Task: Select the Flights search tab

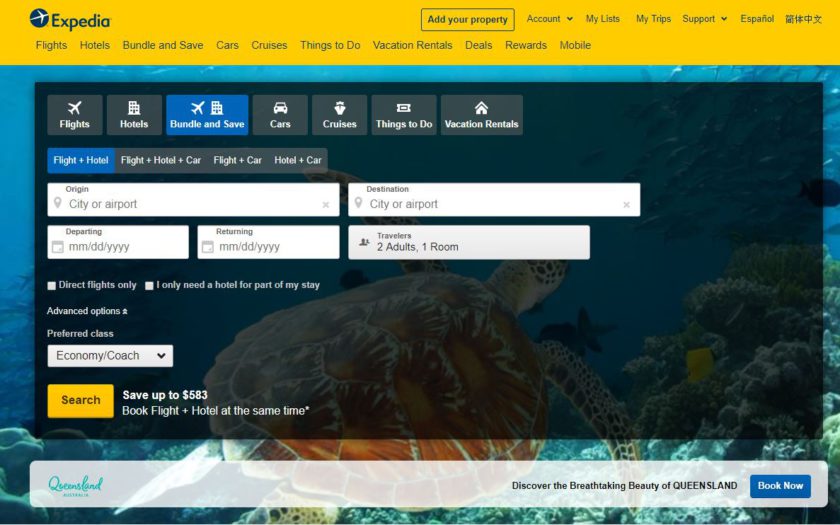Action: tap(74, 115)
